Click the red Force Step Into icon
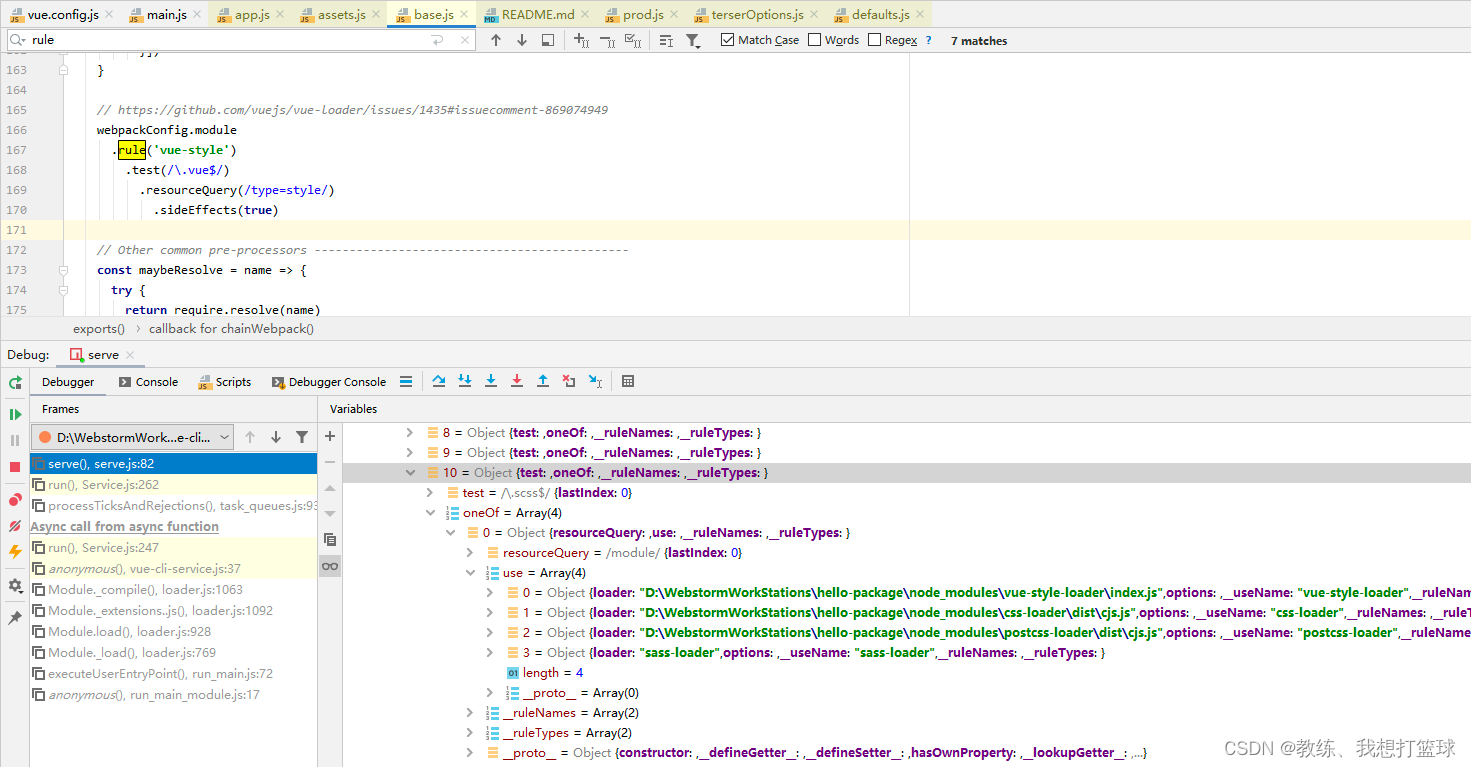The image size is (1471, 767). point(517,381)
